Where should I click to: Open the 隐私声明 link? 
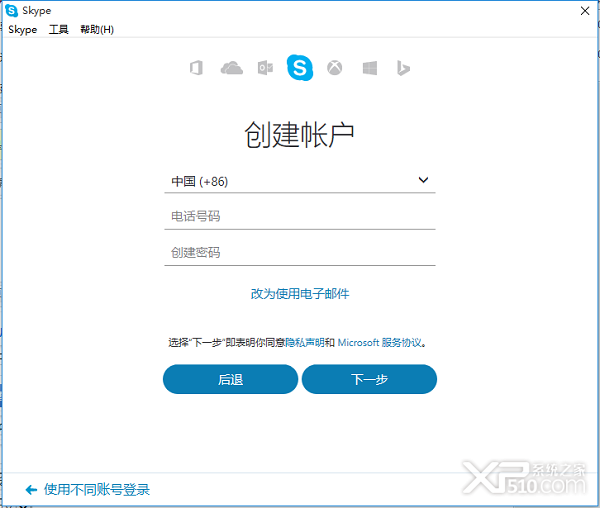point(305,342)
